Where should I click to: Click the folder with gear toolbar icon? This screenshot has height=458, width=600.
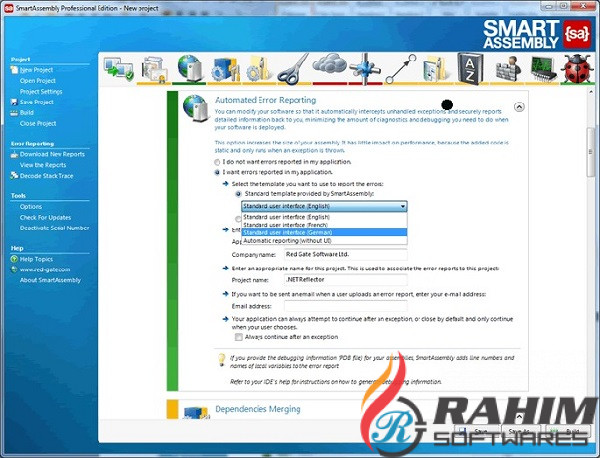point(259,69)
